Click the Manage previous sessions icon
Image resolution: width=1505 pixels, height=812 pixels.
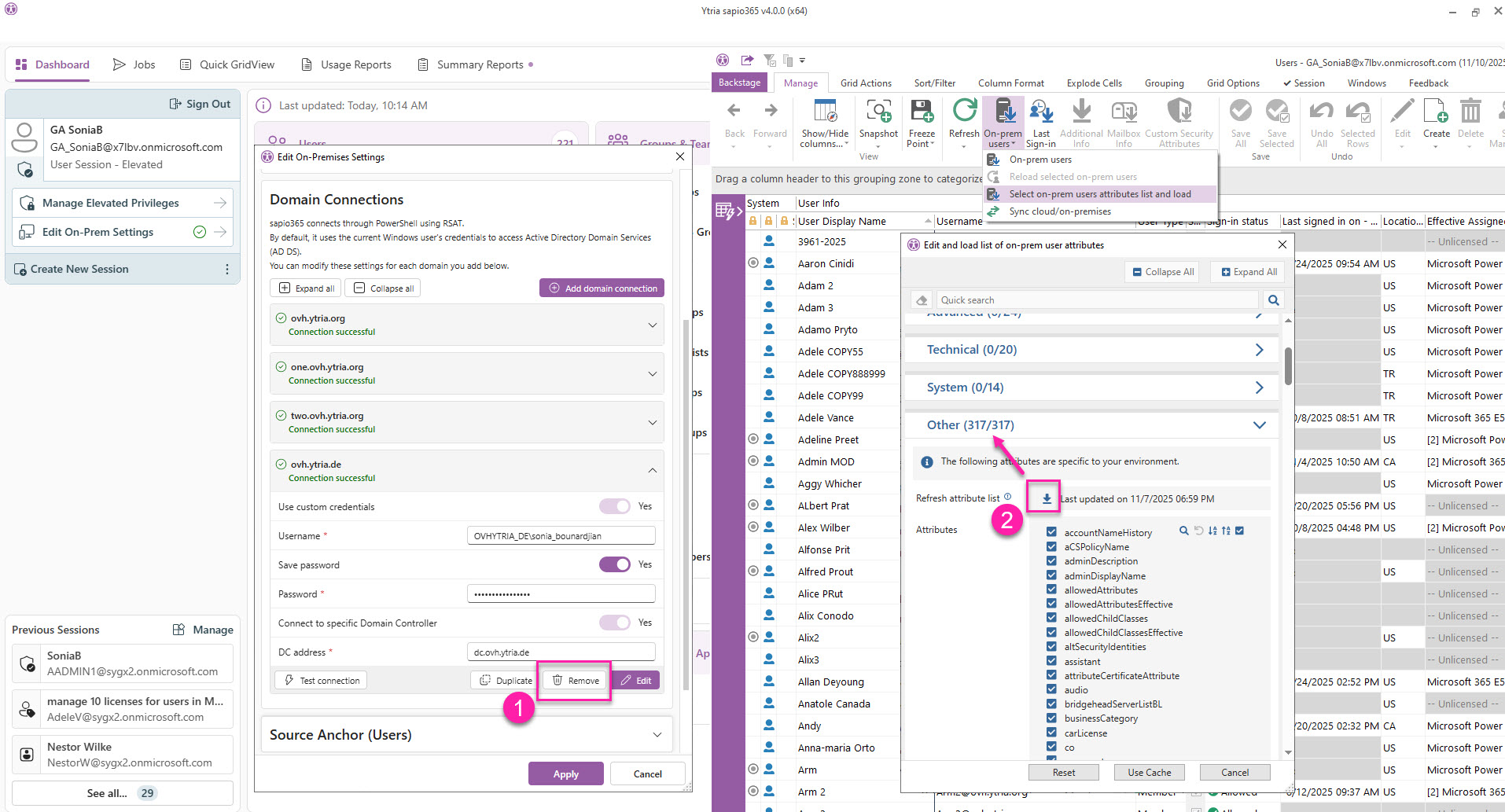pos(178,630)
